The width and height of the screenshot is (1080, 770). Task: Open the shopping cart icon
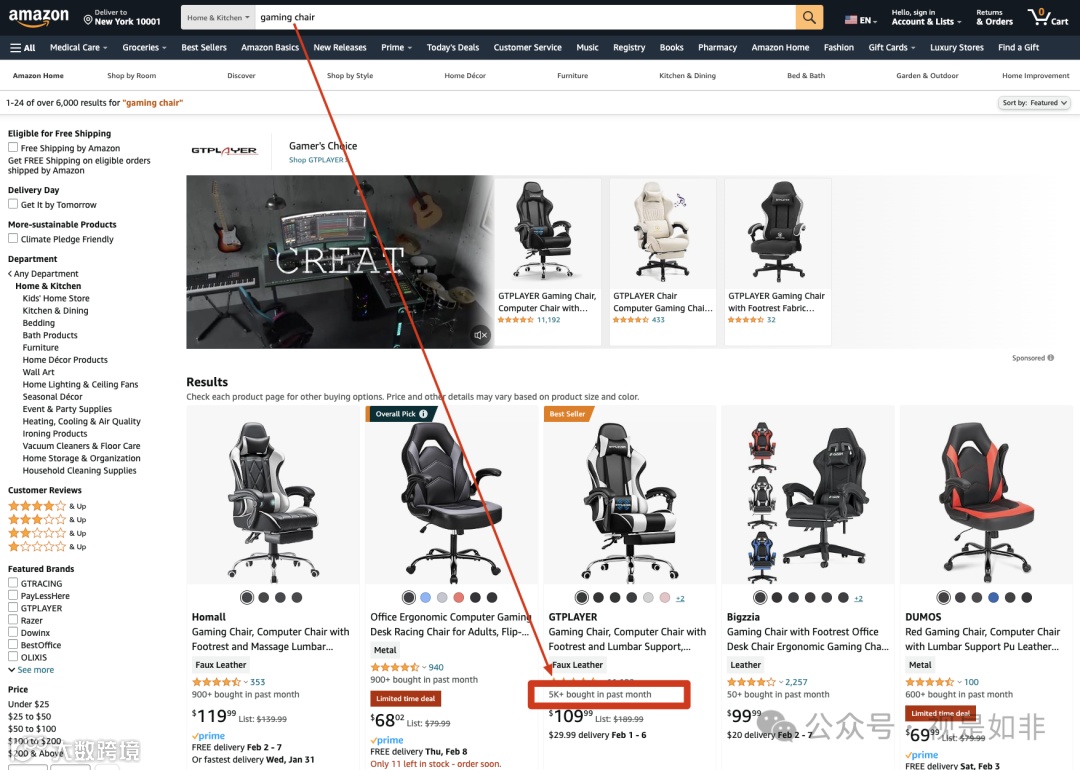point(1047,17)
